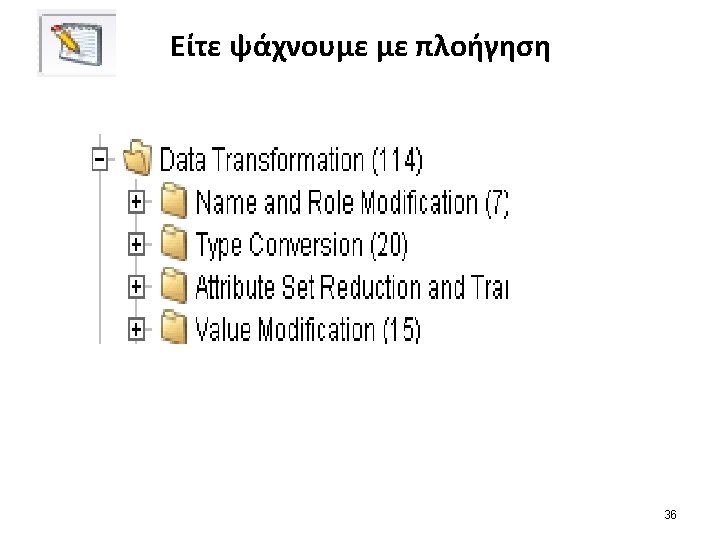Click the (114) count beside Data Transformation
720x540 pixels.
click(x=397, y=159)
